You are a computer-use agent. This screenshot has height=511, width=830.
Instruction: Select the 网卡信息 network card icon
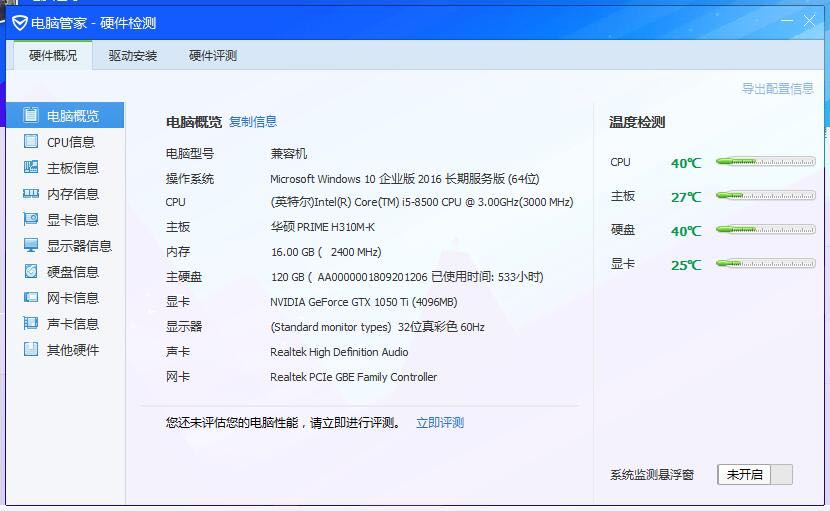[31, 297]
